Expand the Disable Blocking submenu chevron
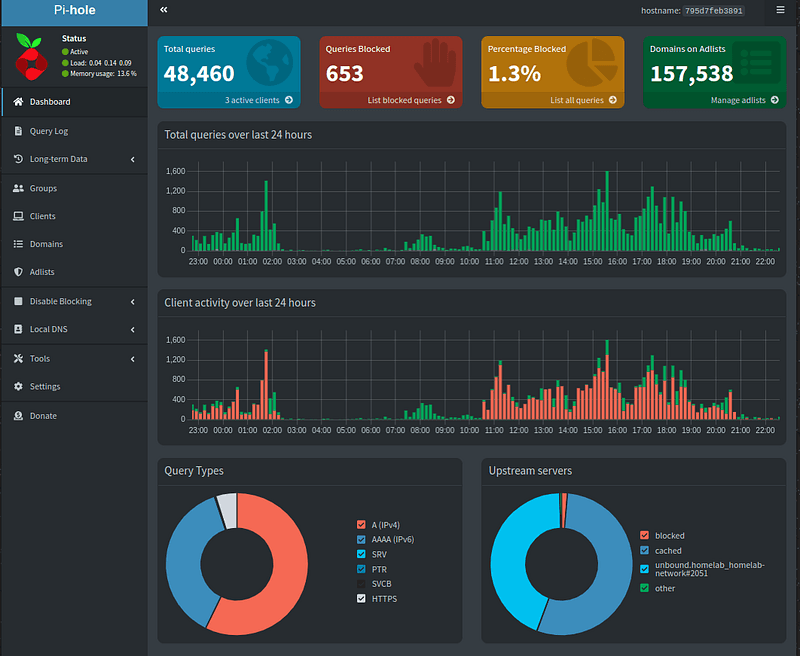Image resolution: width=800 pixels, height=656 pixels. [x=133, y=301]
